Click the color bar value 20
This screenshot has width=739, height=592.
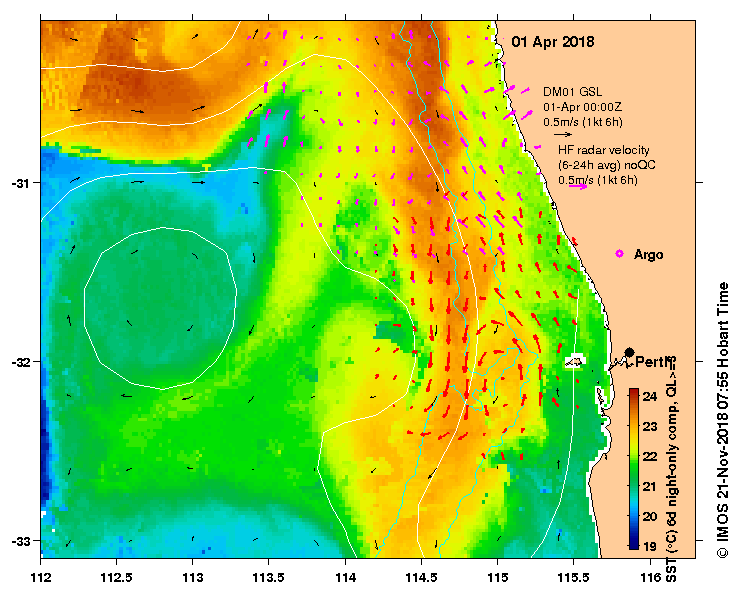650,517
